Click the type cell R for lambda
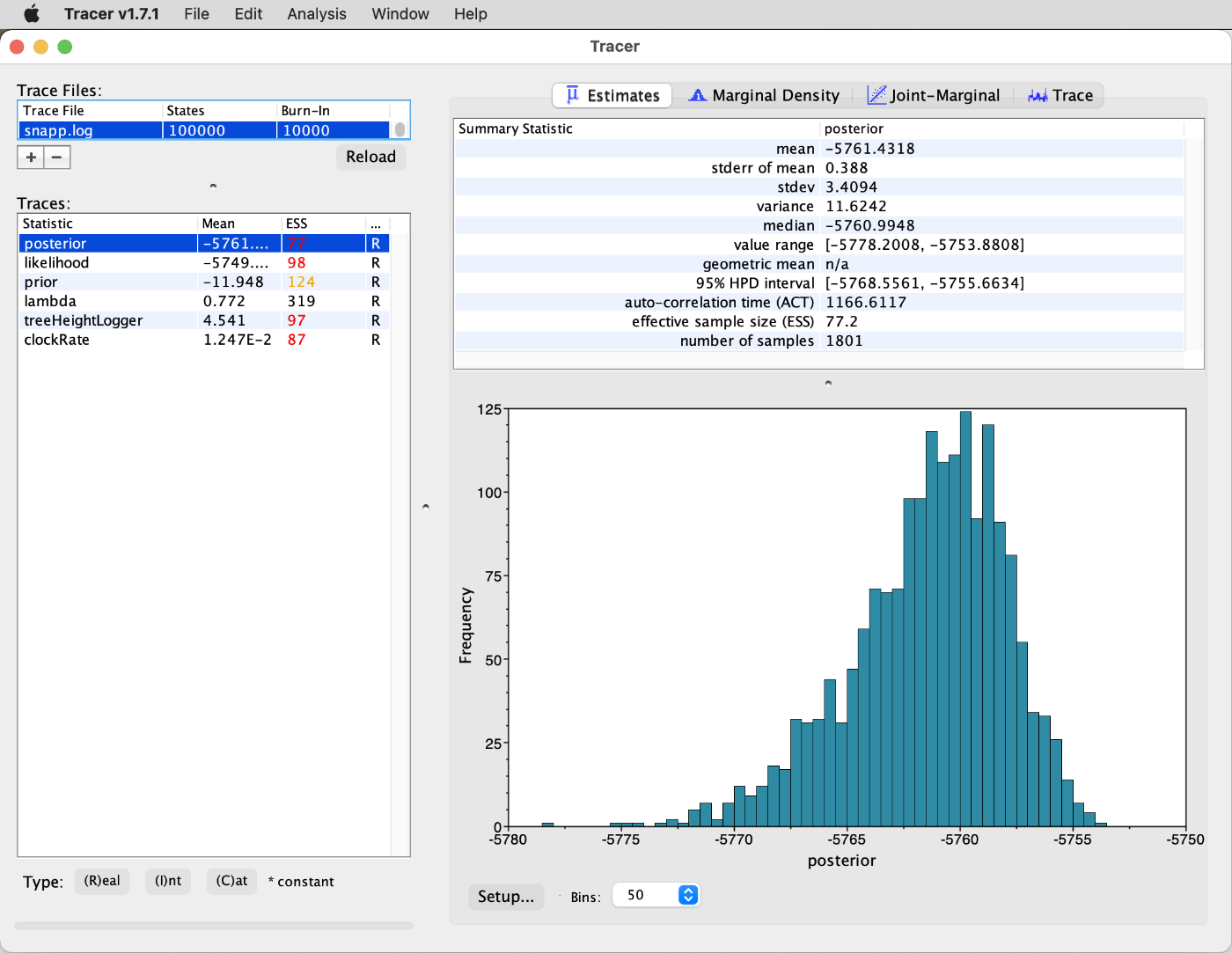This screenshot has width=1232, height=953. tap(376, 302)
